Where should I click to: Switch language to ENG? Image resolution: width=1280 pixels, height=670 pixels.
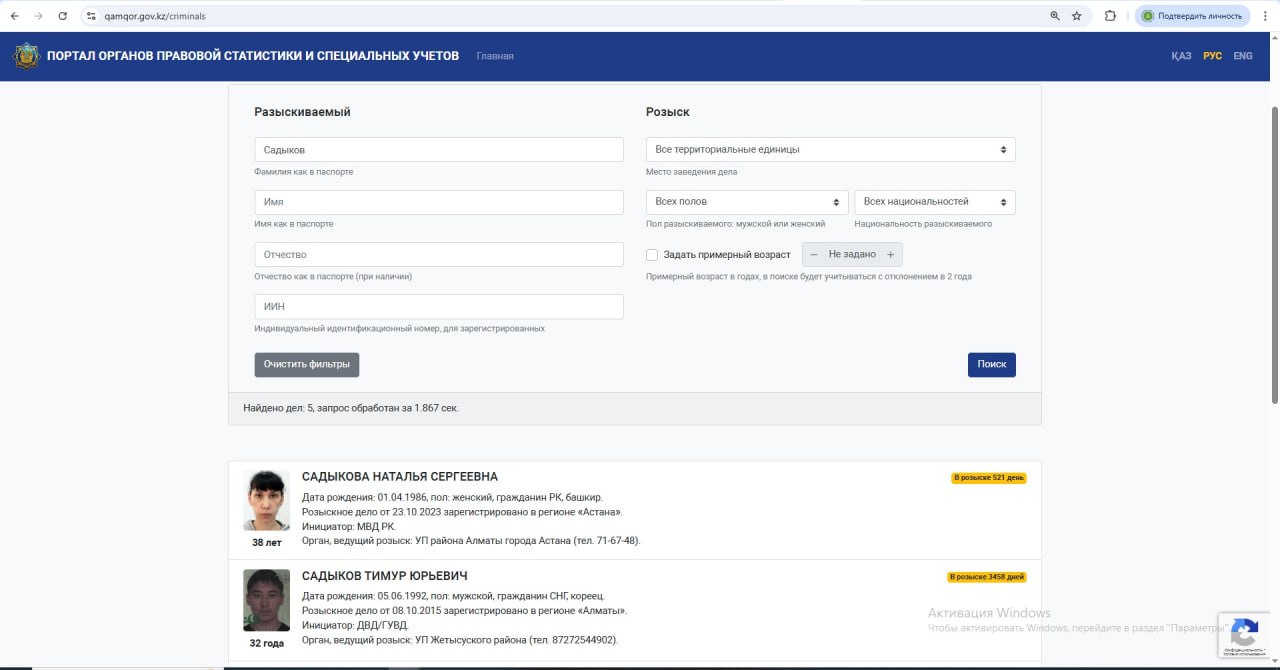(1243, 56)
